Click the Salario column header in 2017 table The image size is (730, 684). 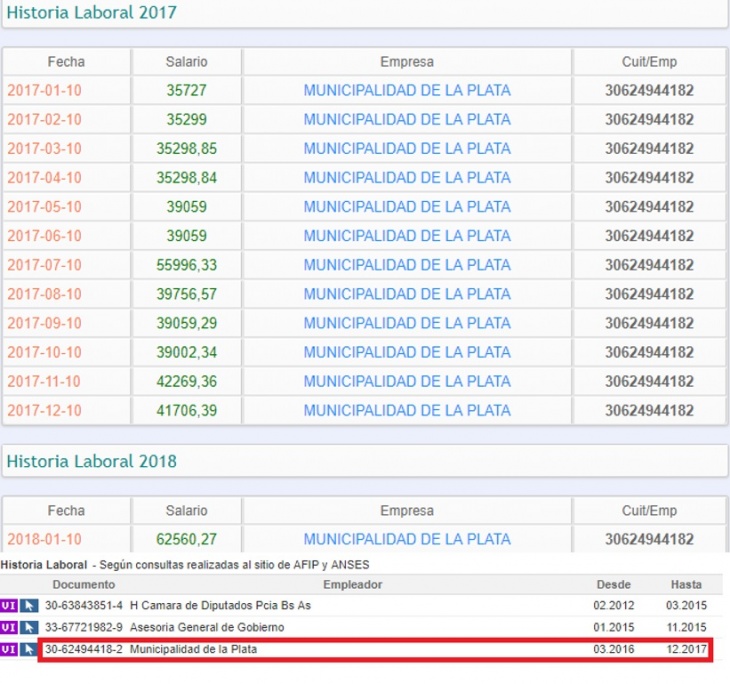tap(186, 61)
